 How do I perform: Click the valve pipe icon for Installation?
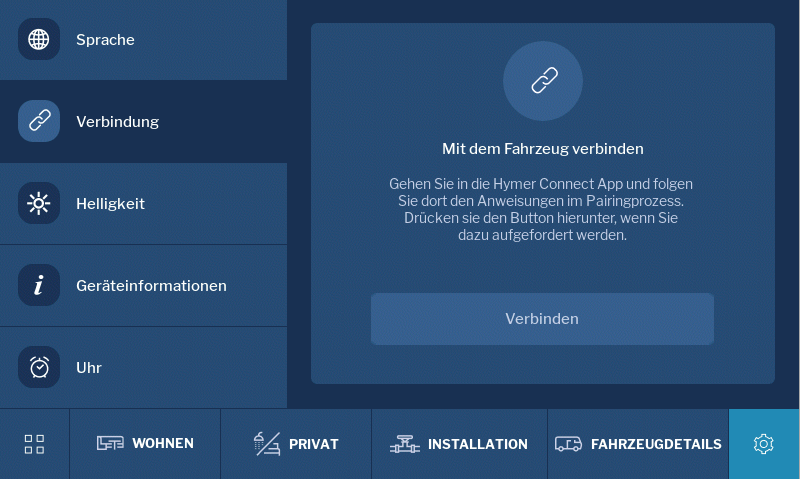[x=404, y=444]
